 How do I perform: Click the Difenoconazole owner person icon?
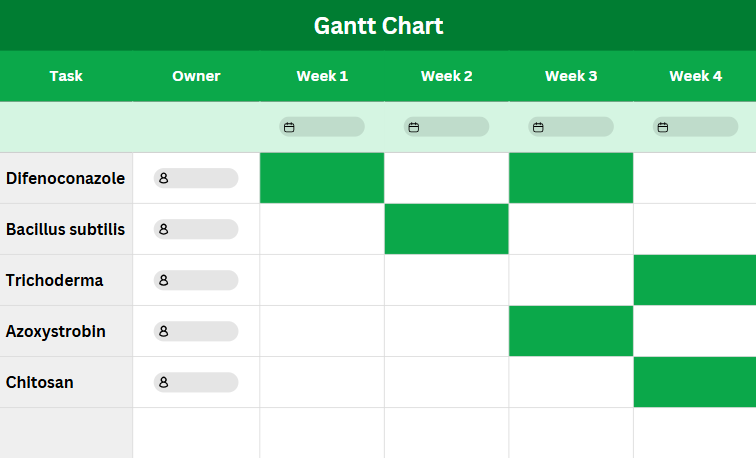[163, 178]
